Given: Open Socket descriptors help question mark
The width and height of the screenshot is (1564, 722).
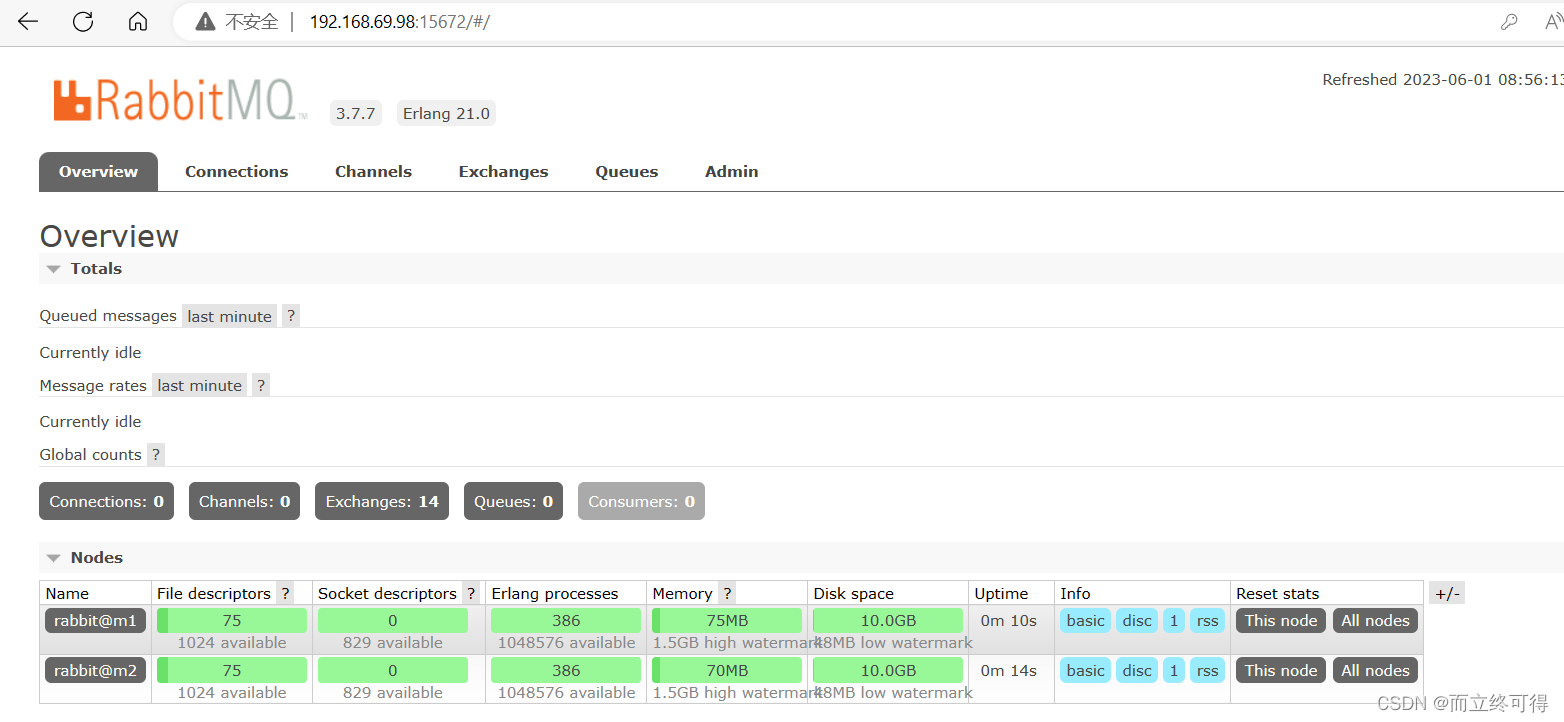Looking at the screenshot, I should [x=471, y=593].
